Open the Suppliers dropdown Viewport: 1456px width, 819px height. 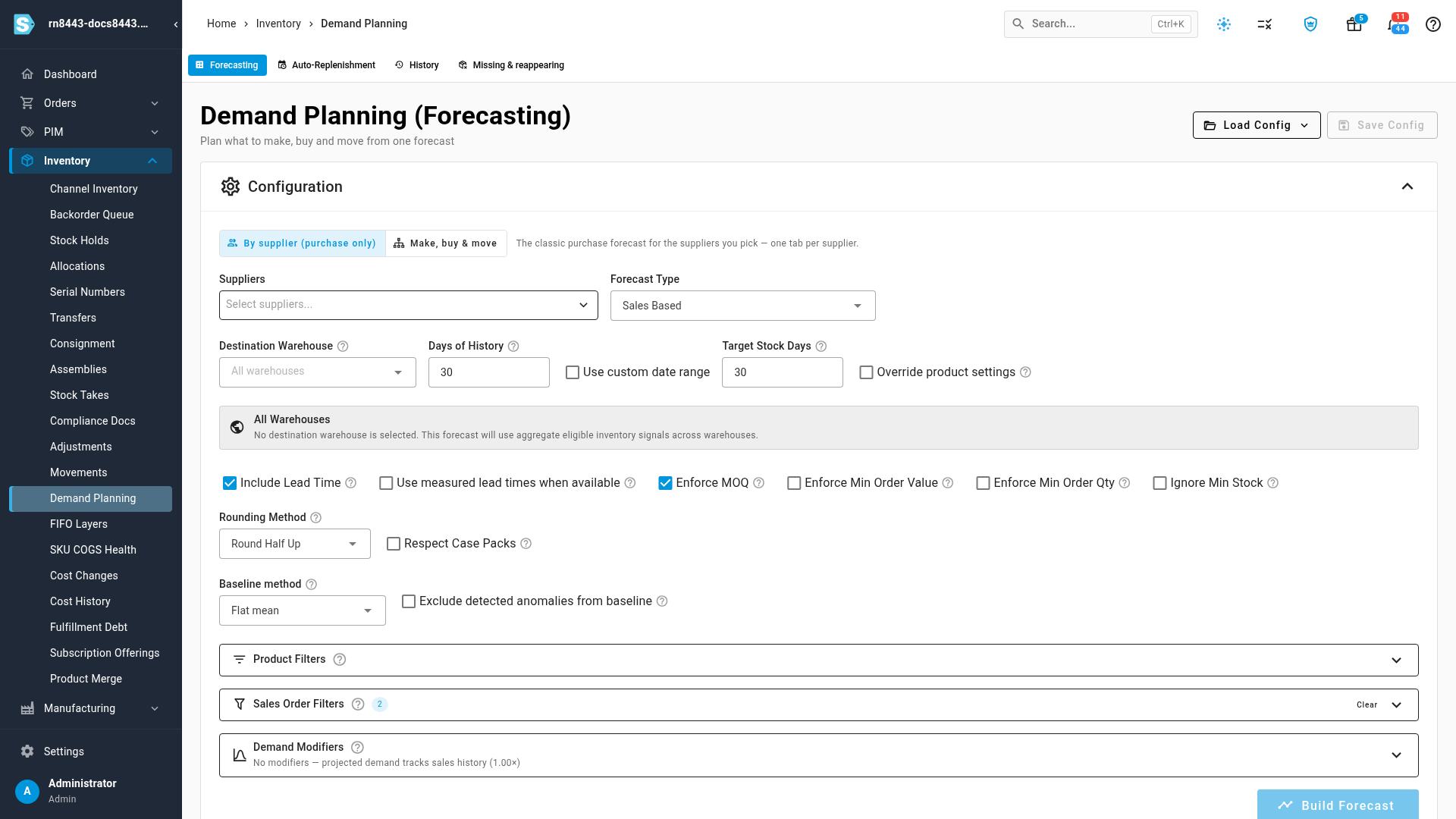tap(408, 305)
